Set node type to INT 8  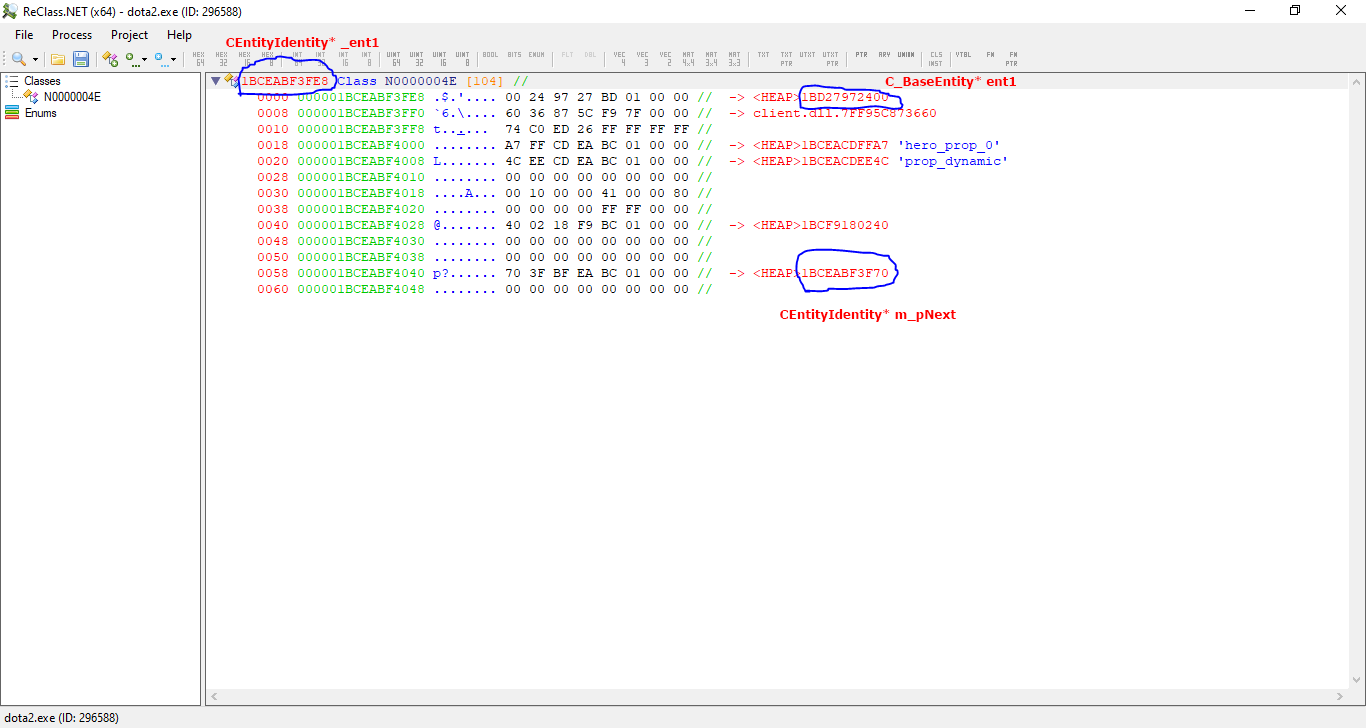(x=366, y=59)
